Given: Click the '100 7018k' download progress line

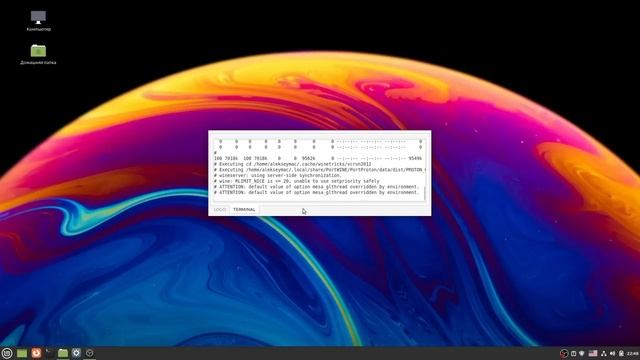Looking at the screenshot, I should pos(318,158).
